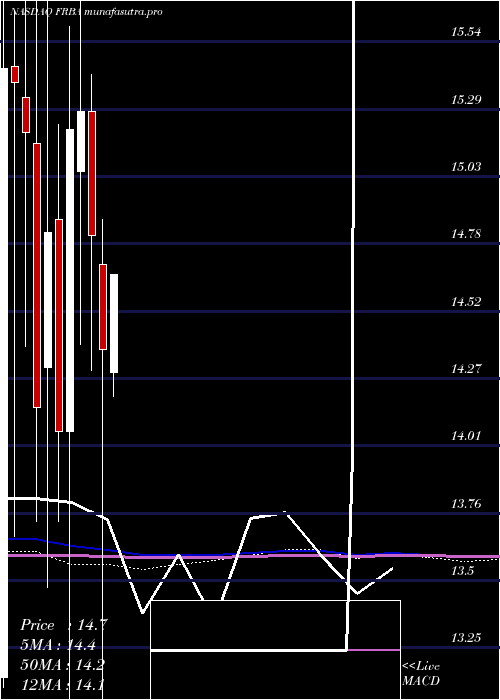This screenshot has width=500, height=700.
Task: Click the 14.52 price axis label
Action: pyautogui.click(x=466, y=302)
